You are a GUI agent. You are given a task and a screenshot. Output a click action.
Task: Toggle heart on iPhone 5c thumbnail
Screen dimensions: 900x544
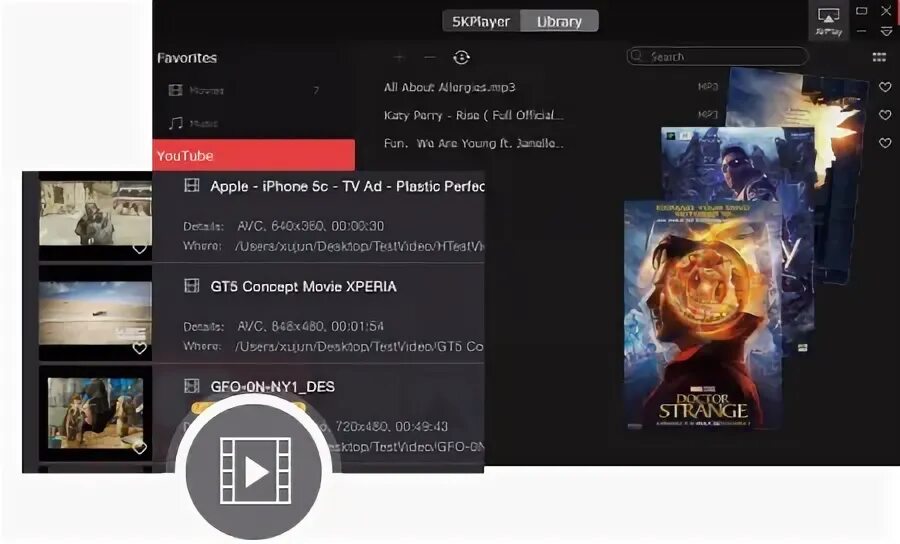click(x=139, y=248)
